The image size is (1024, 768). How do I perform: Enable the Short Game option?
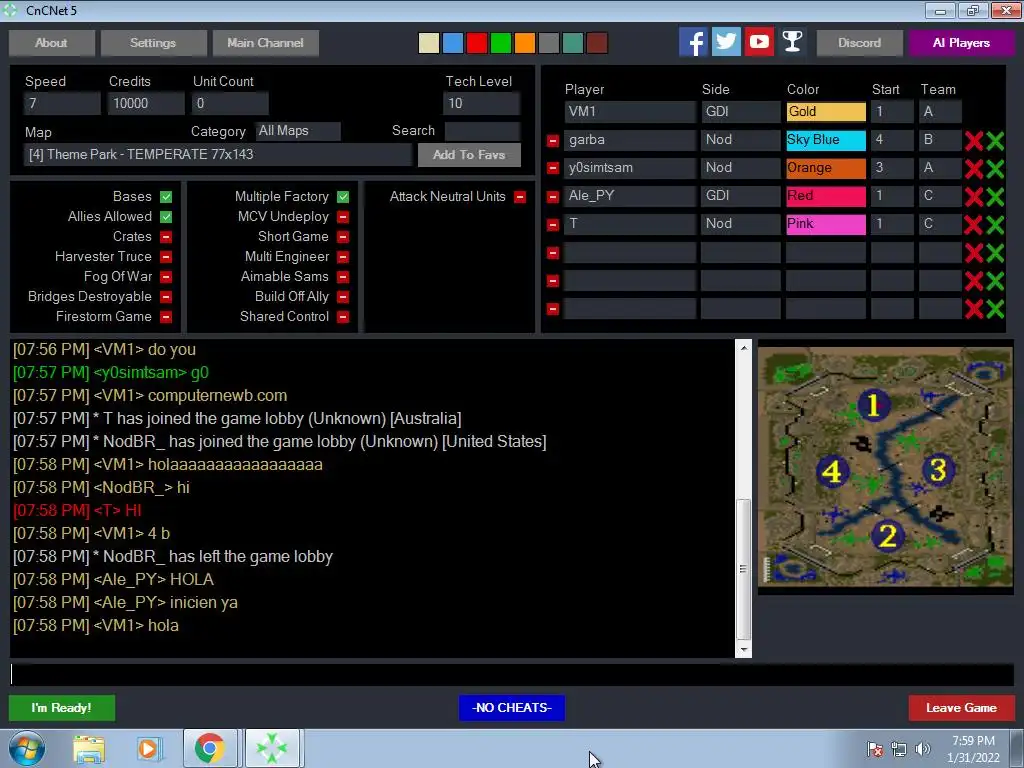tap(343, 236)
